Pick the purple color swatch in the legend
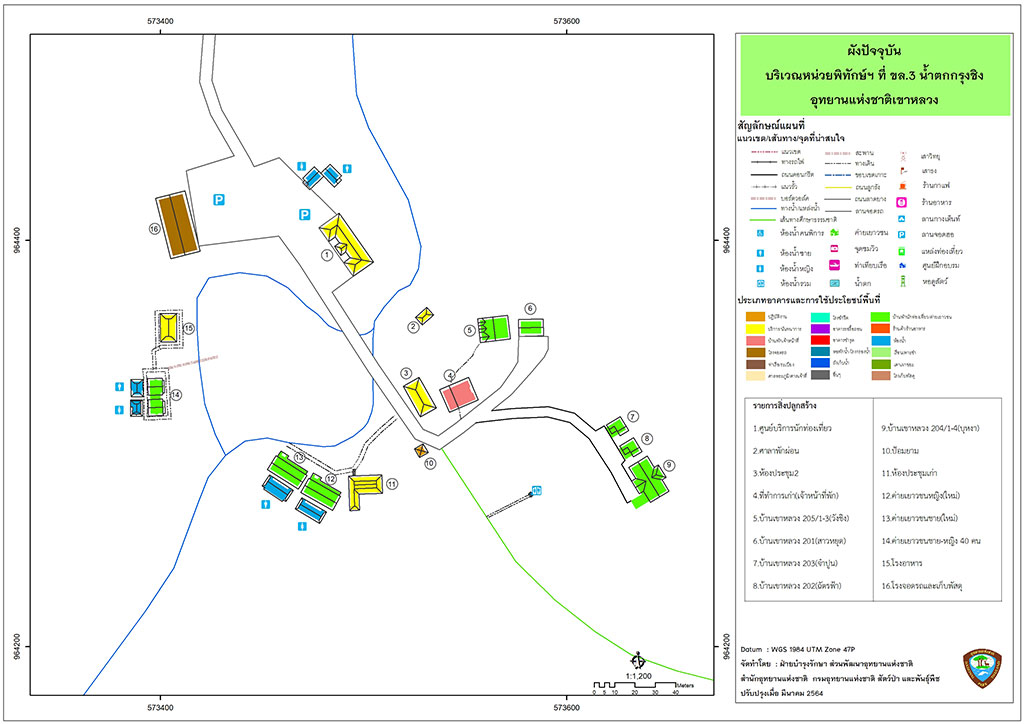 coord(820,328)
